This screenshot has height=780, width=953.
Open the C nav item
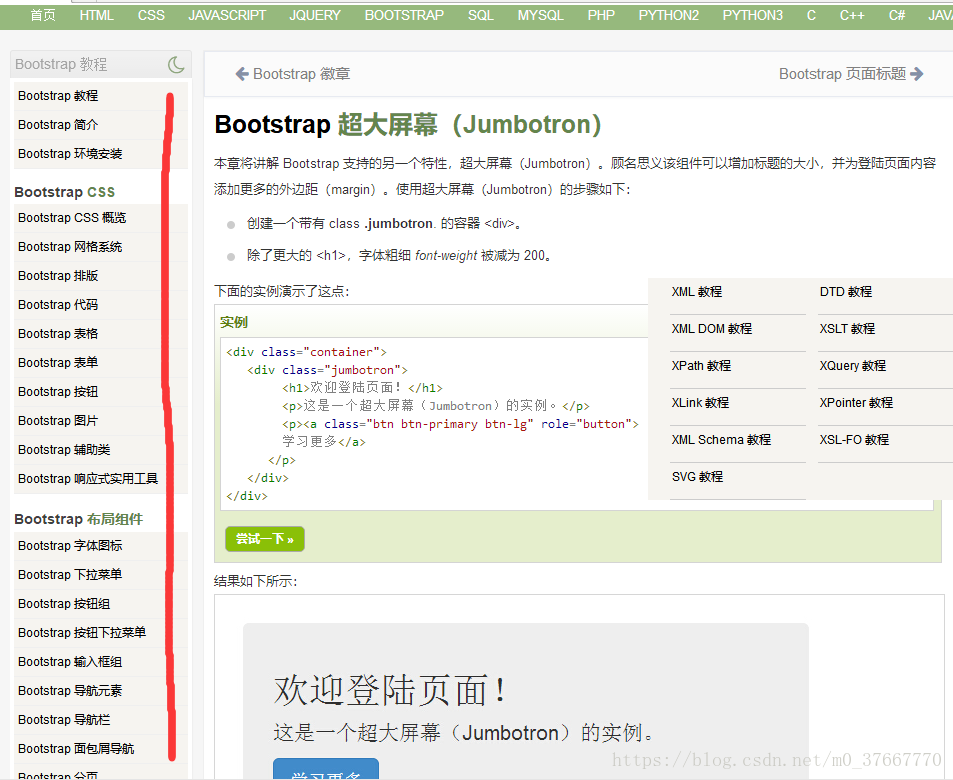coord(811,15)
